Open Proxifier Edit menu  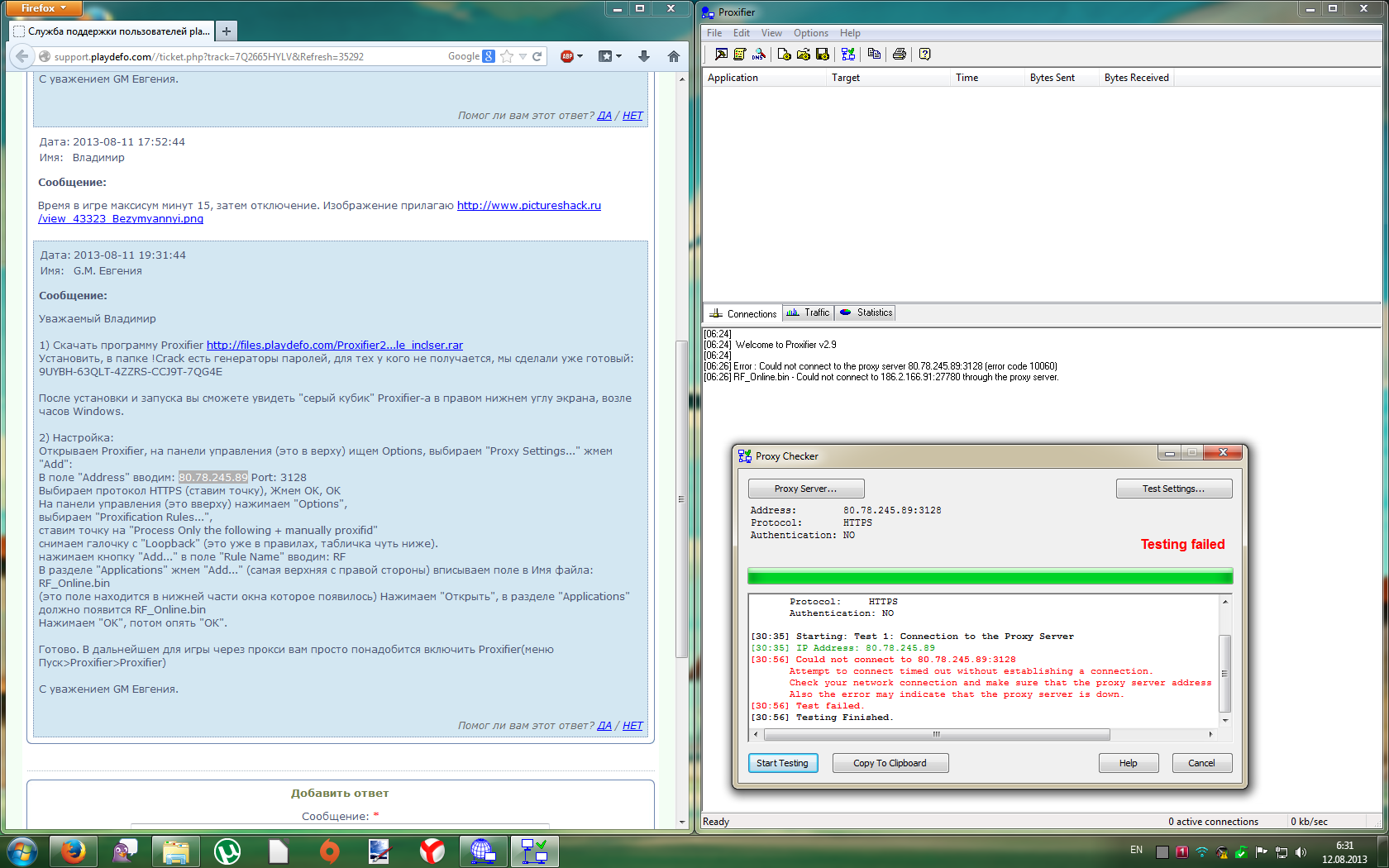[742, 33]
